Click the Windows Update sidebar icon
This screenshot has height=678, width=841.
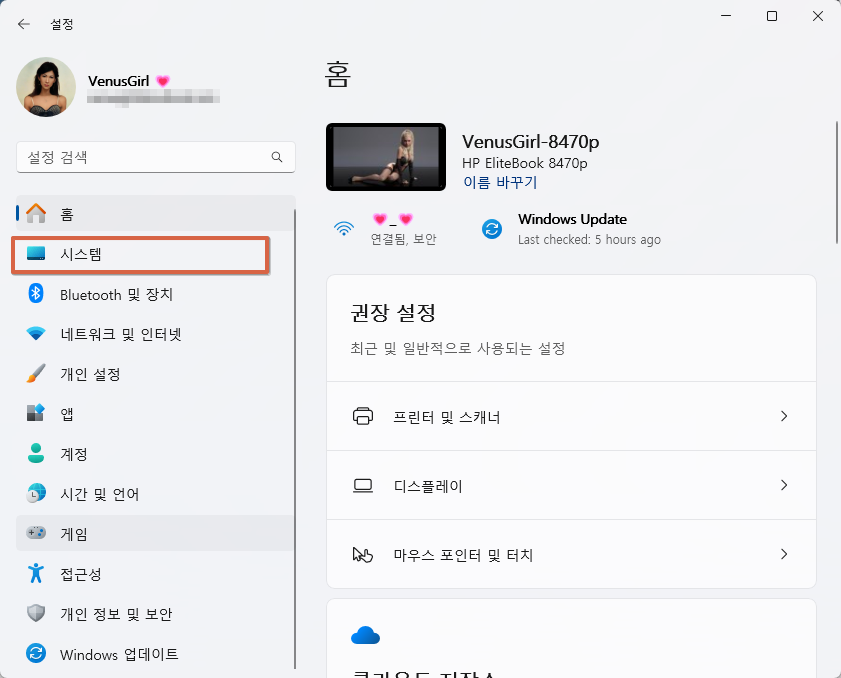click(36, 653)
